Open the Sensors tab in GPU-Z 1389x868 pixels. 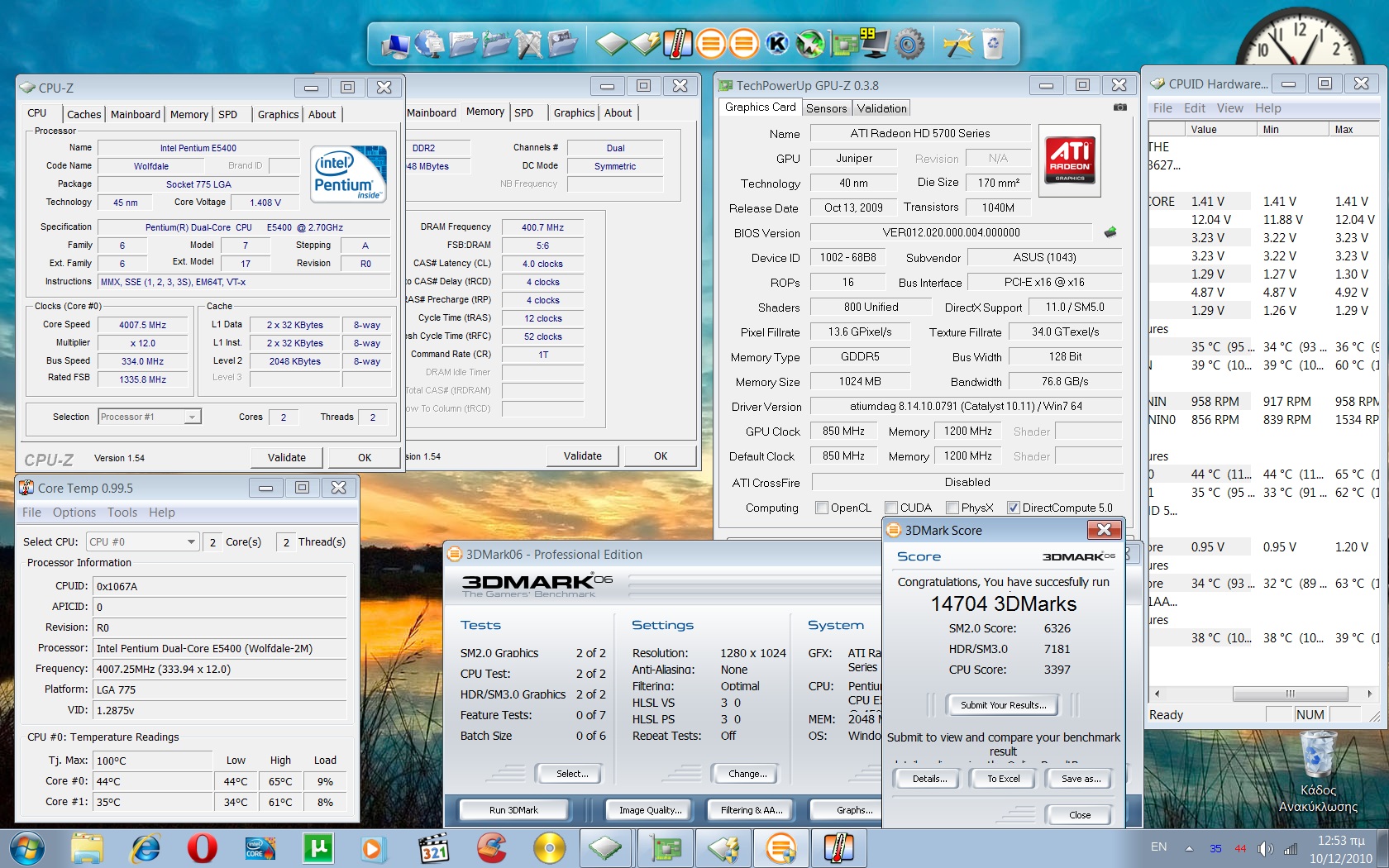[x=826, y=108]
